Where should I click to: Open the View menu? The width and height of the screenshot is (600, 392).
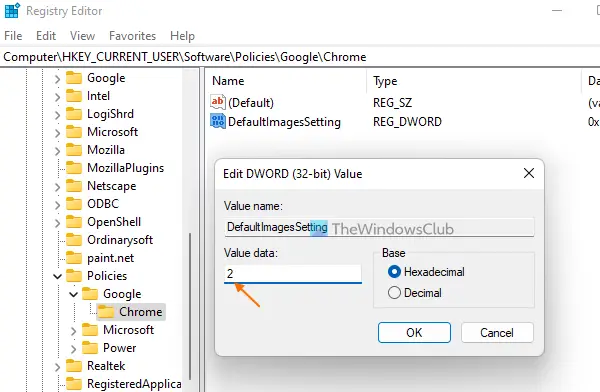click(82, 36)
